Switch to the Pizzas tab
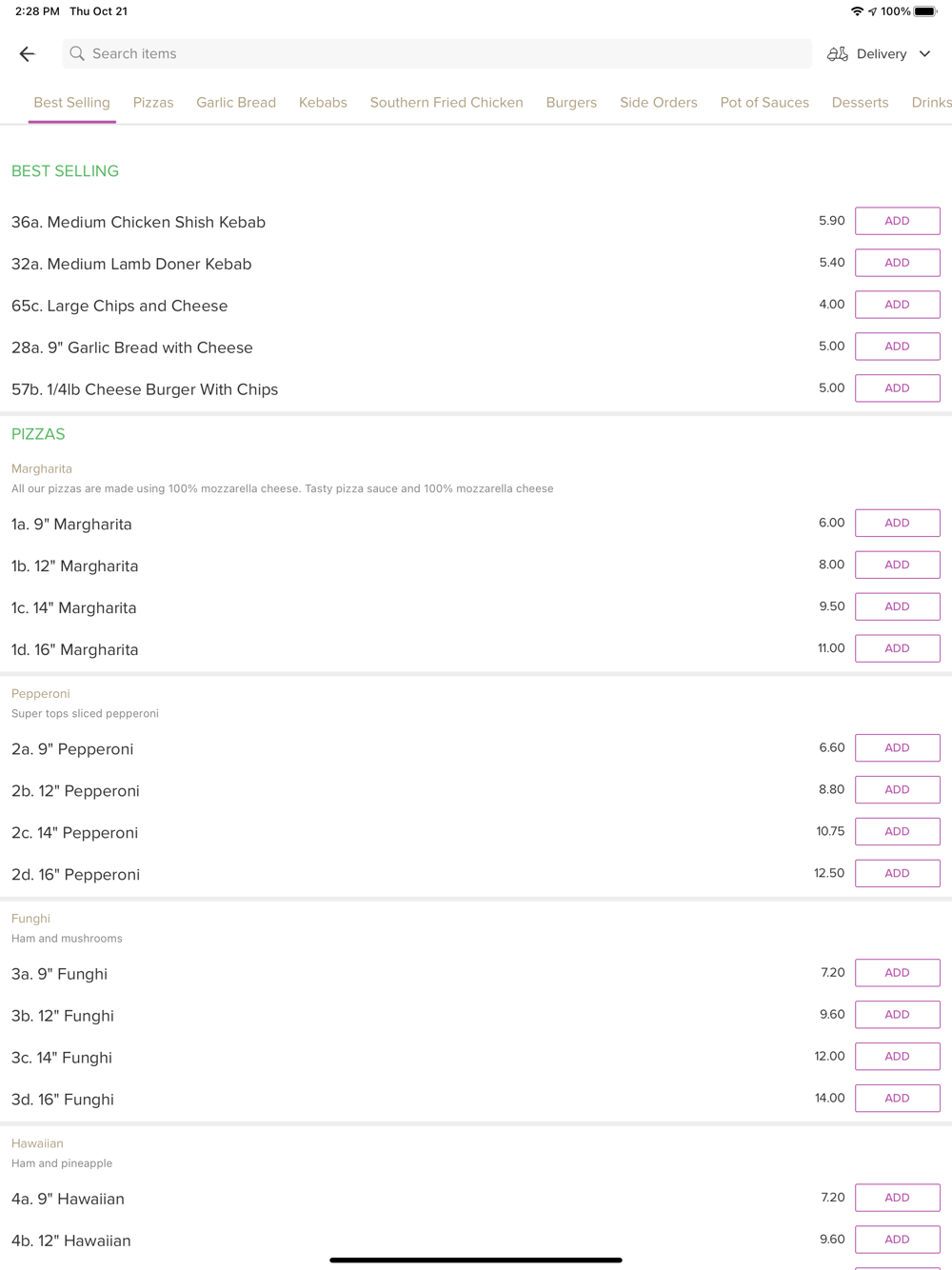The width and height of the screenshot is (952, 1270). tap(153, 103)
